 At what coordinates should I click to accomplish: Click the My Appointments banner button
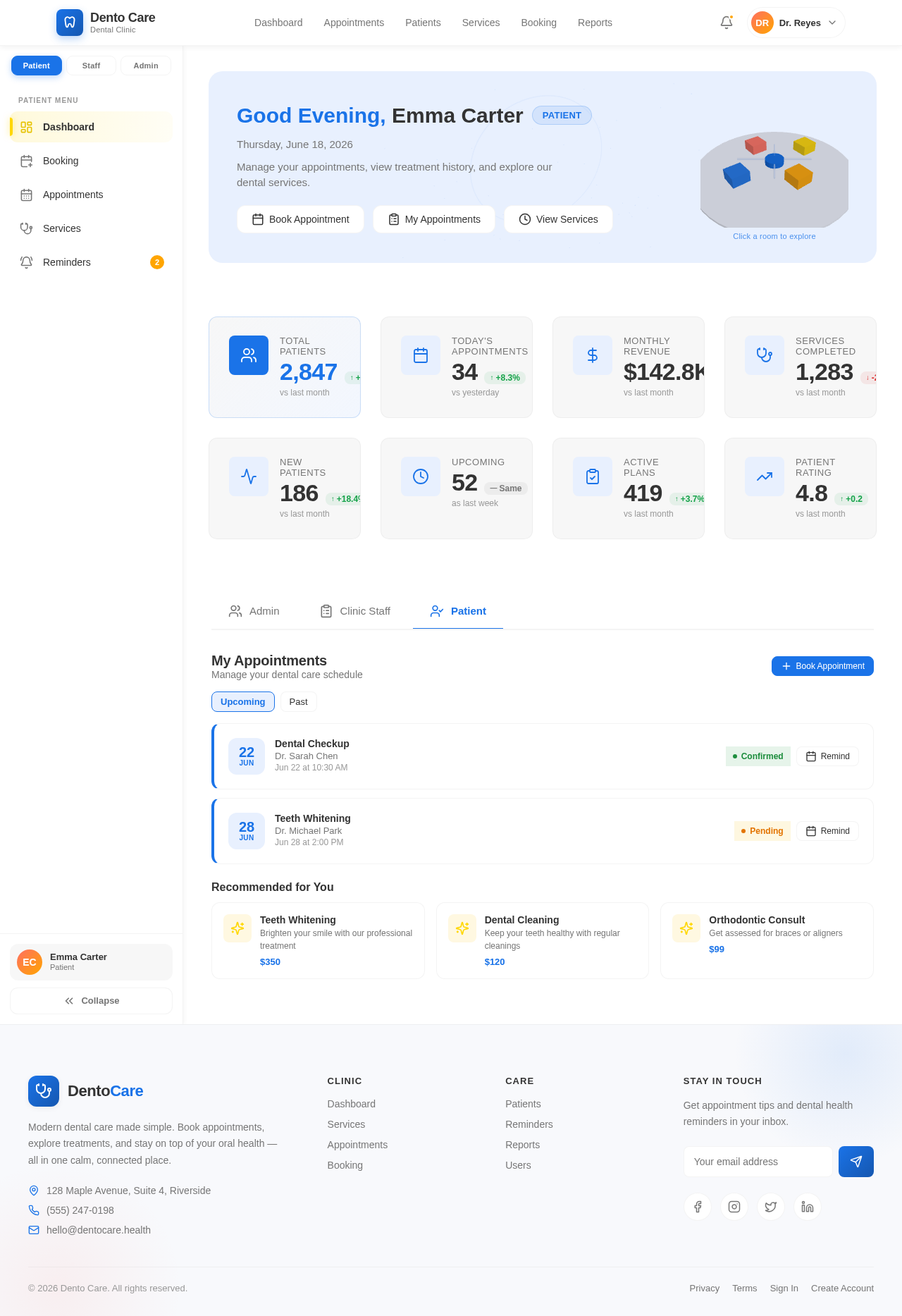434,219
